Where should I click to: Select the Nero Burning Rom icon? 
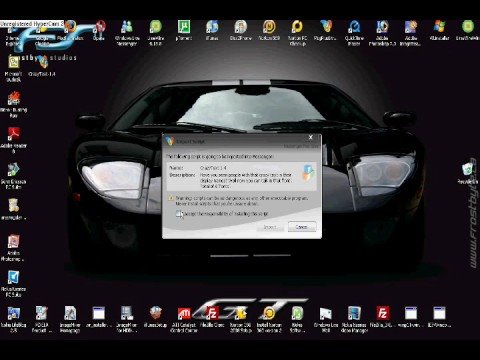pyautogui.click(x=13, y=105)
